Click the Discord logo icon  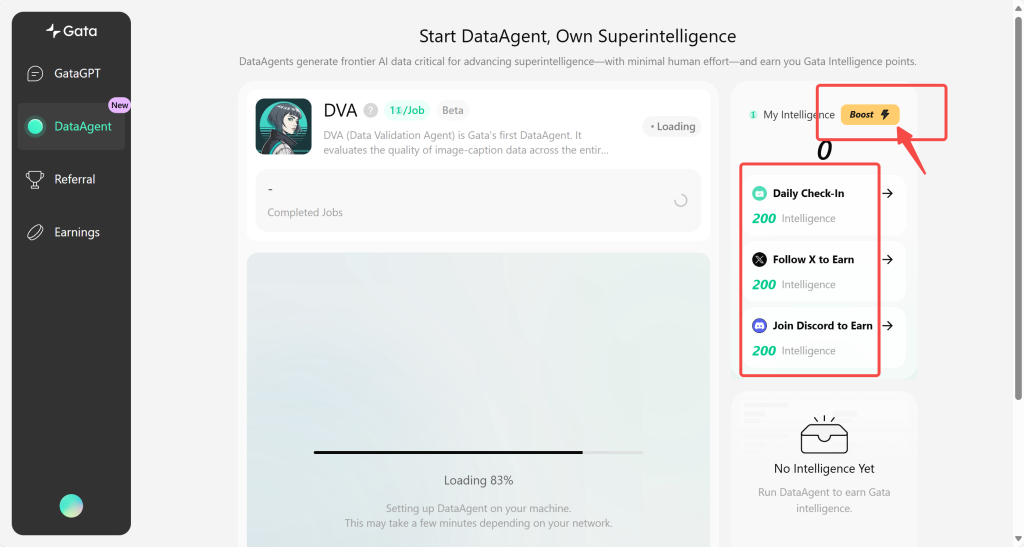(759, 326)
